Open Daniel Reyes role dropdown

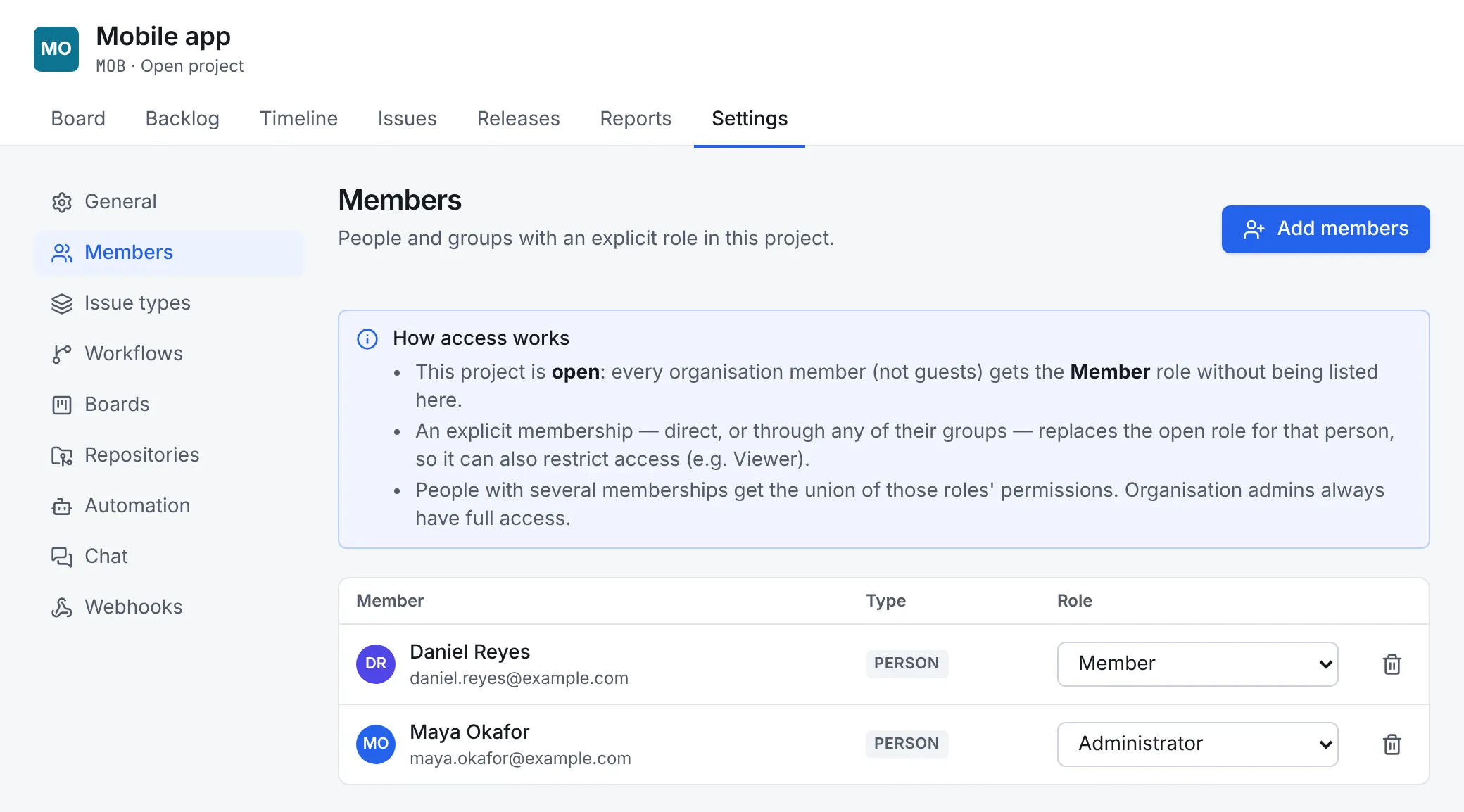click(x=1197, y=664)
